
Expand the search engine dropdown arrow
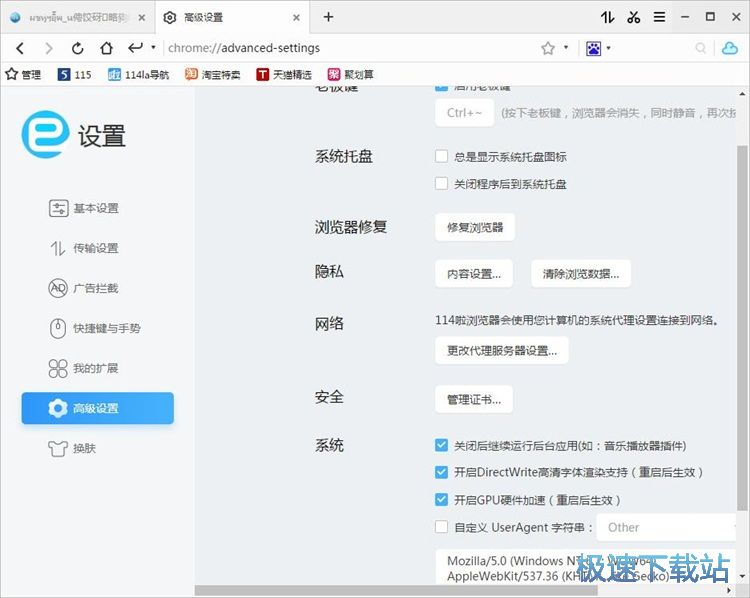tap(608, 48)
